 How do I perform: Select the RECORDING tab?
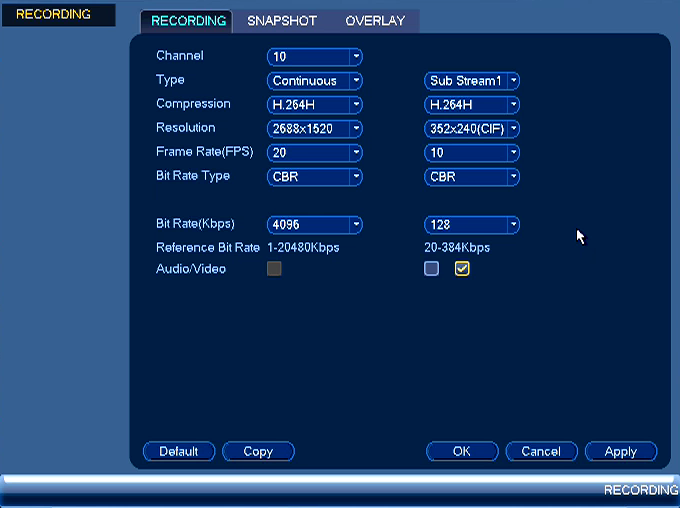coord(188,21)
